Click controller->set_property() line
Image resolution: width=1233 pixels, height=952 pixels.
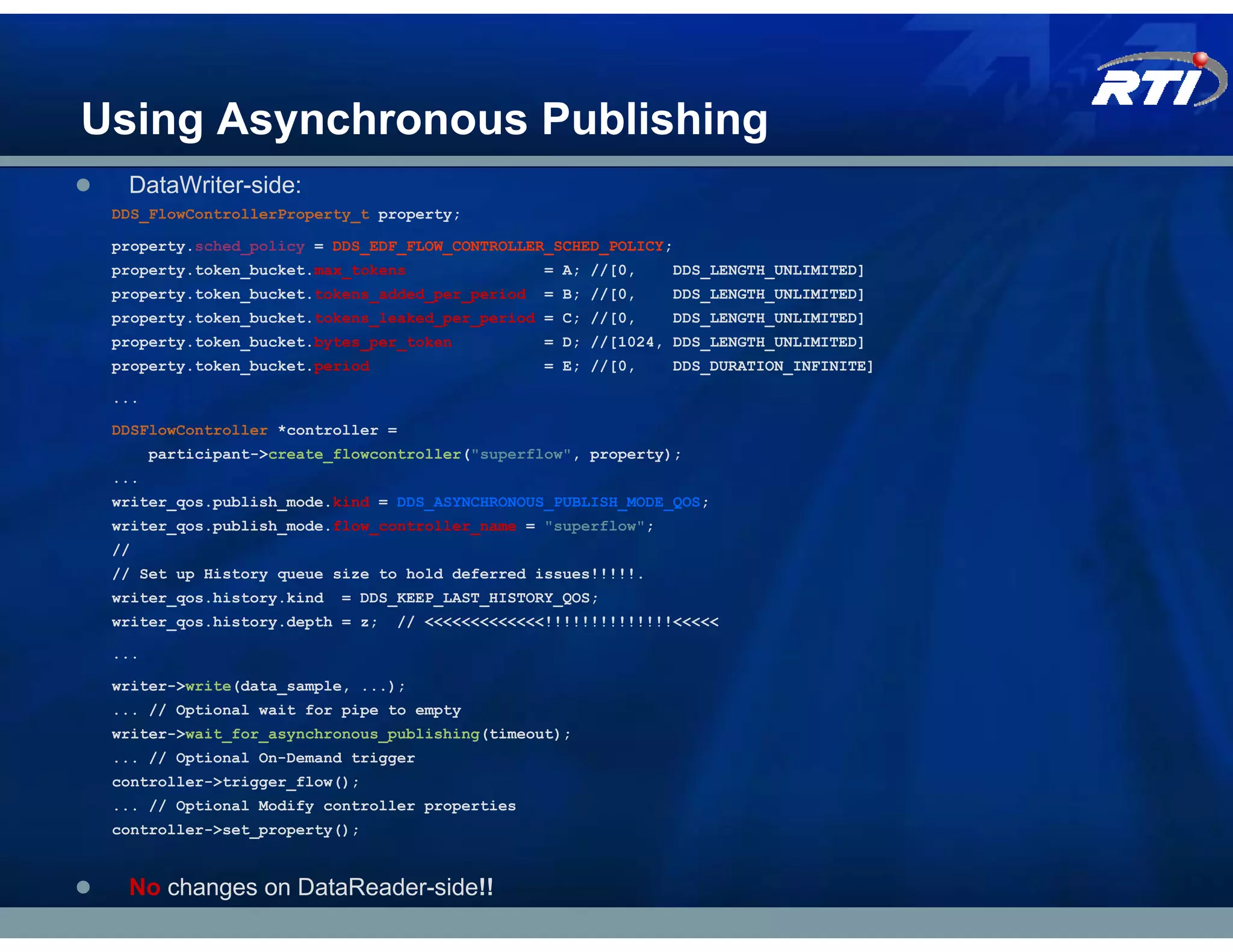235,830
